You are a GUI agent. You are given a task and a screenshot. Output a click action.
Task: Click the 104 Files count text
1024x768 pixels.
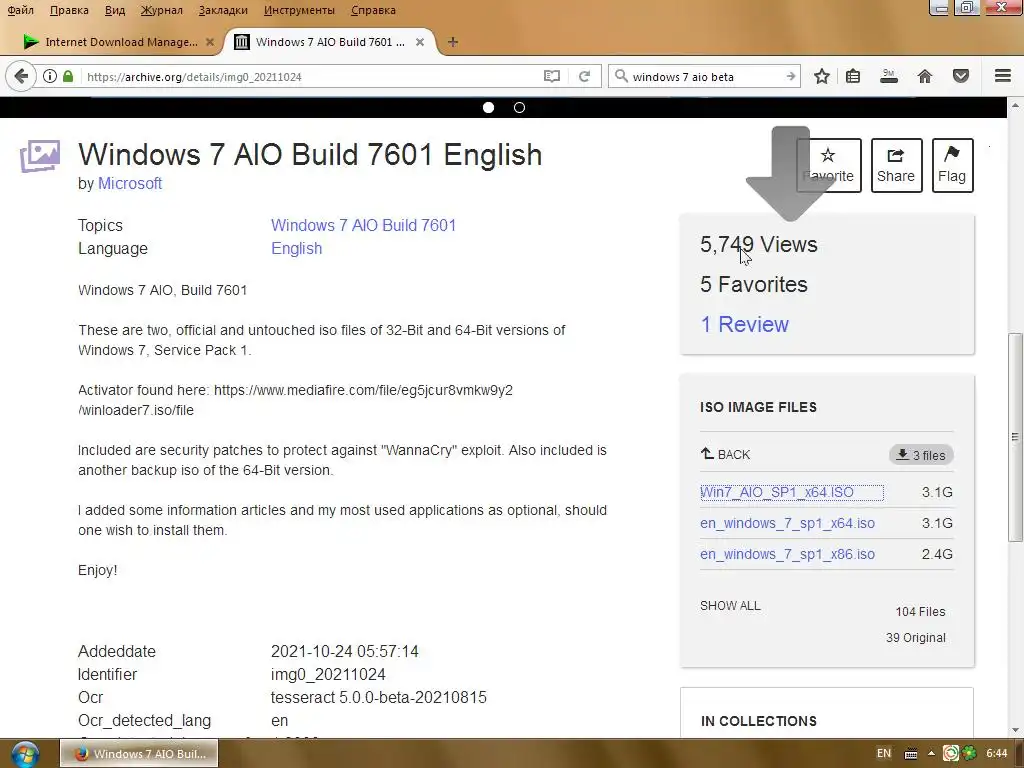pyautogui.click(x=920, y=612)
